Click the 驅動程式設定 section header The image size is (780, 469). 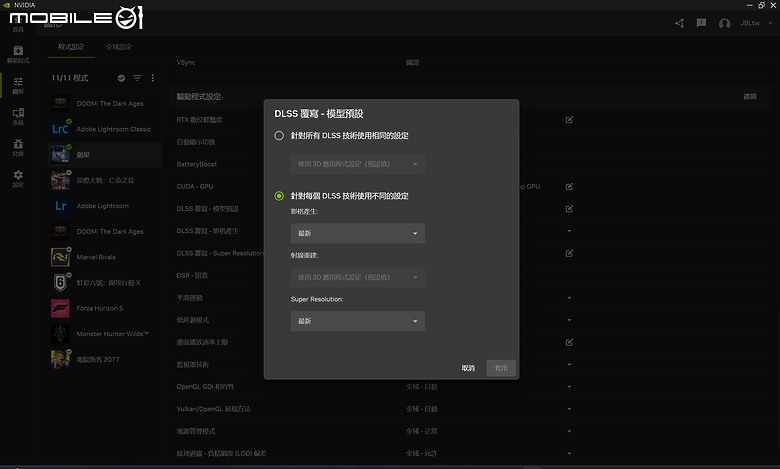[x=199, y=96]
